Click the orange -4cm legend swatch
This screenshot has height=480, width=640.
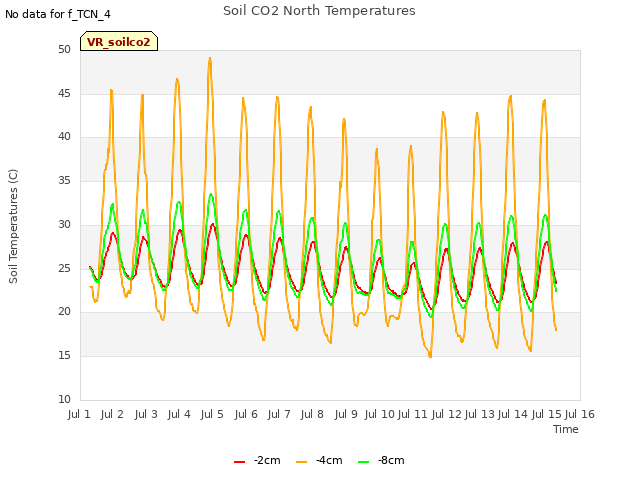301,461
